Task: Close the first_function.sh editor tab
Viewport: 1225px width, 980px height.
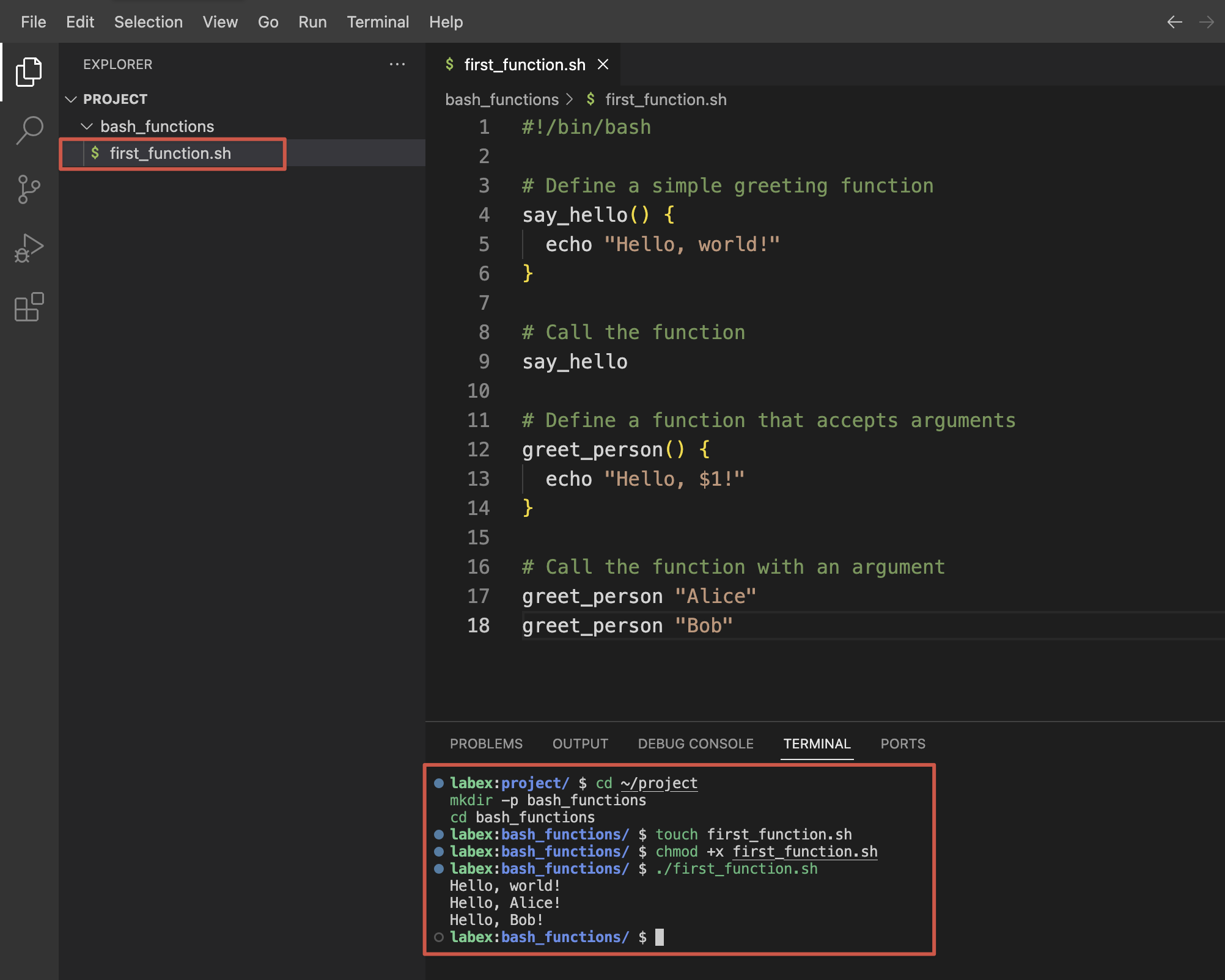Action: click(x=603, y=64)
